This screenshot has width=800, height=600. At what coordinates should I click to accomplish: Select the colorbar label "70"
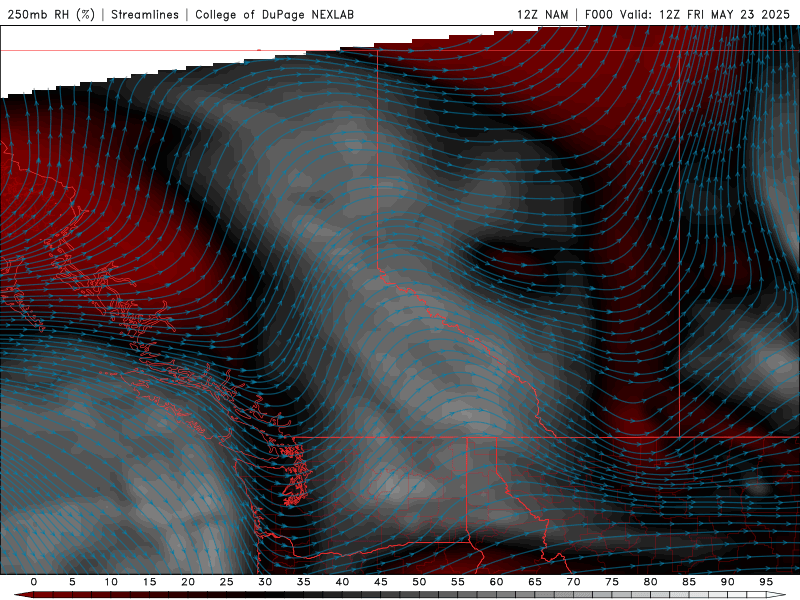click(573, 582)
